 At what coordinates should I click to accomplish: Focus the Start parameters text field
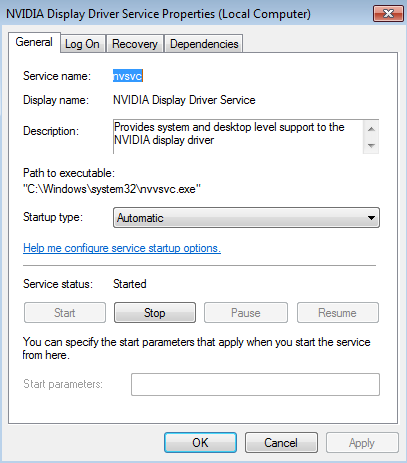[x=255, y=384]
